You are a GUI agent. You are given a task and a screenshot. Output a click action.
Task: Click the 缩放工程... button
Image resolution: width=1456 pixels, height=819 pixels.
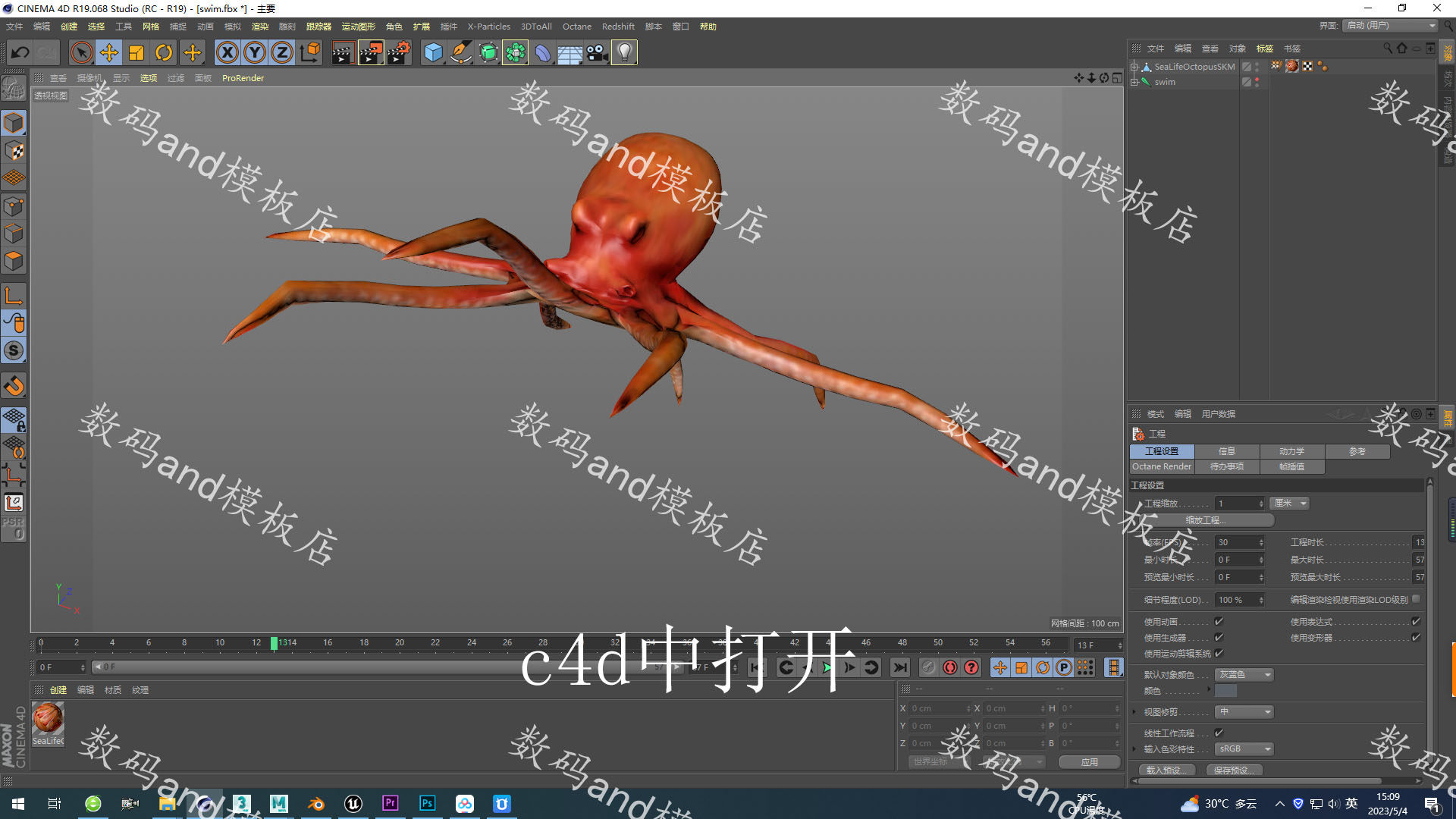[1206, 520]
